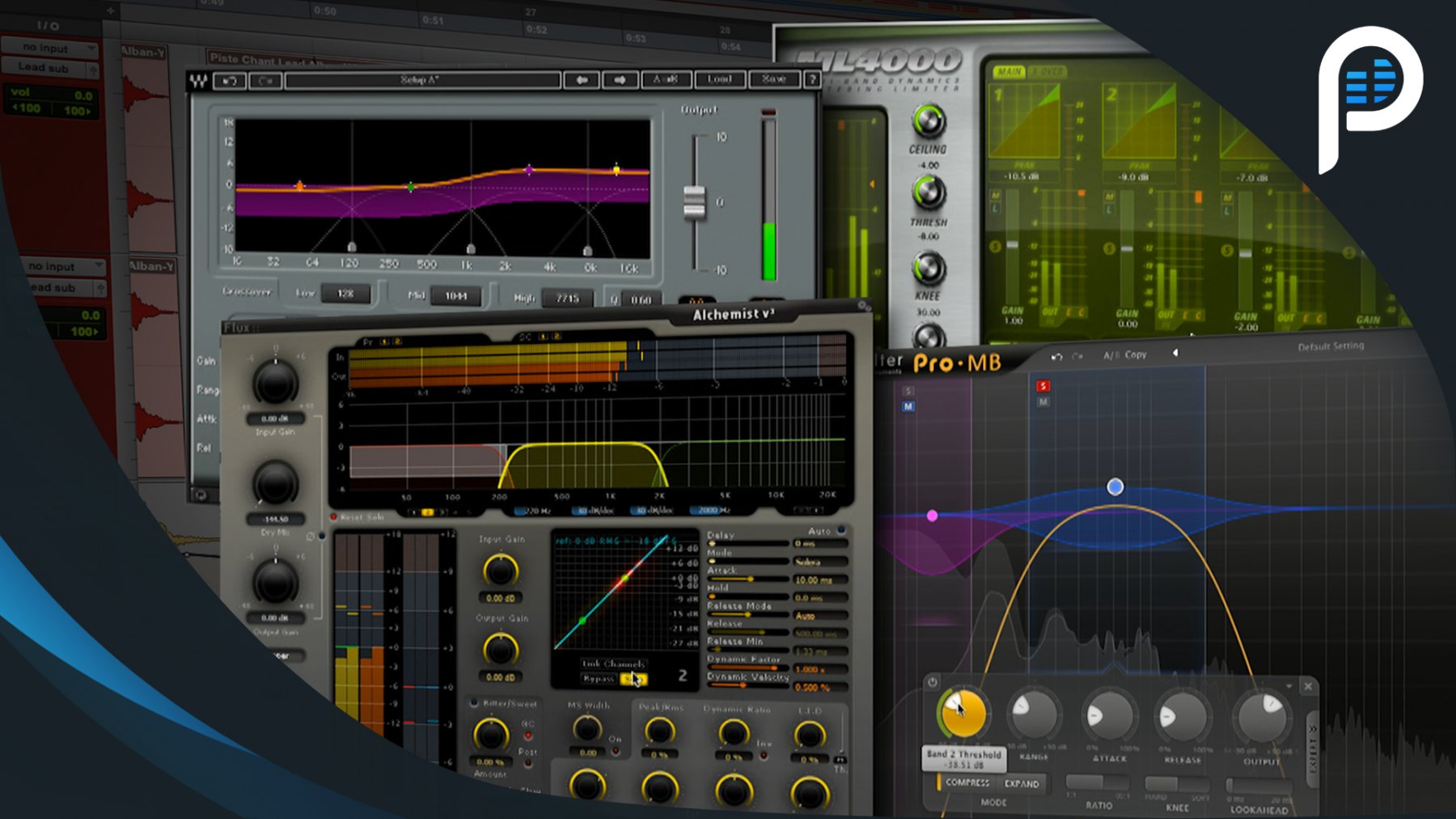1456x819 pixels.
Task: Click the Waves Output fader handle
Action: click(x=694, y=202)
